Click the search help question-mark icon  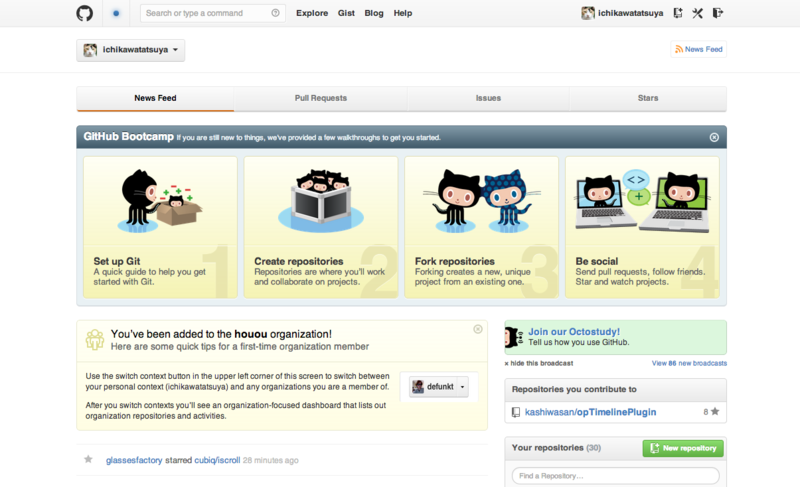[276, 13]
